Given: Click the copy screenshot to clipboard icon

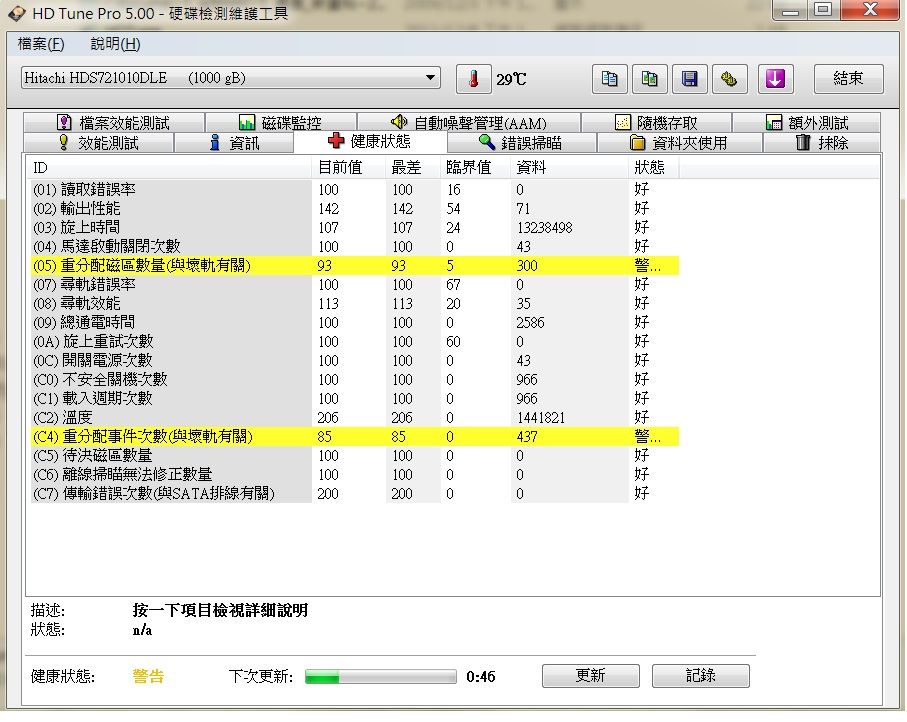Looking at the screenshot, I should pos(649,79).
